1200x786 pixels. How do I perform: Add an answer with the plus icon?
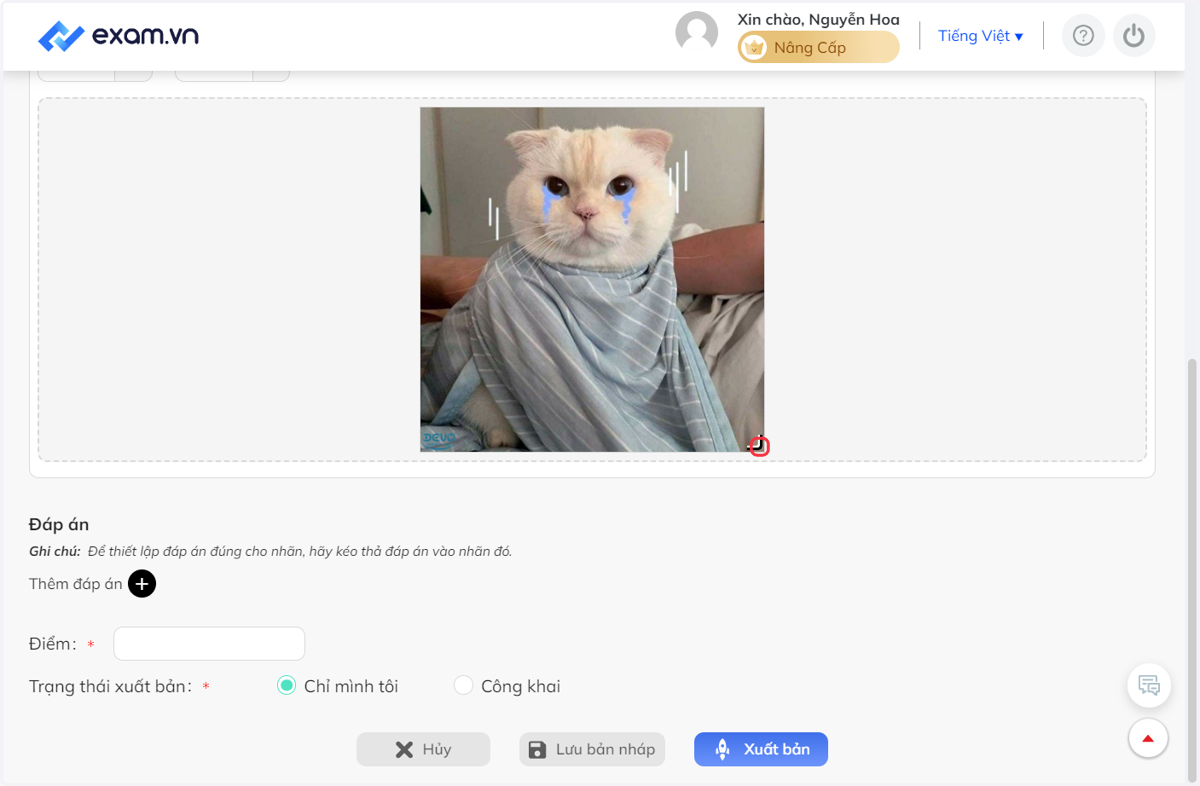[142, 584]
